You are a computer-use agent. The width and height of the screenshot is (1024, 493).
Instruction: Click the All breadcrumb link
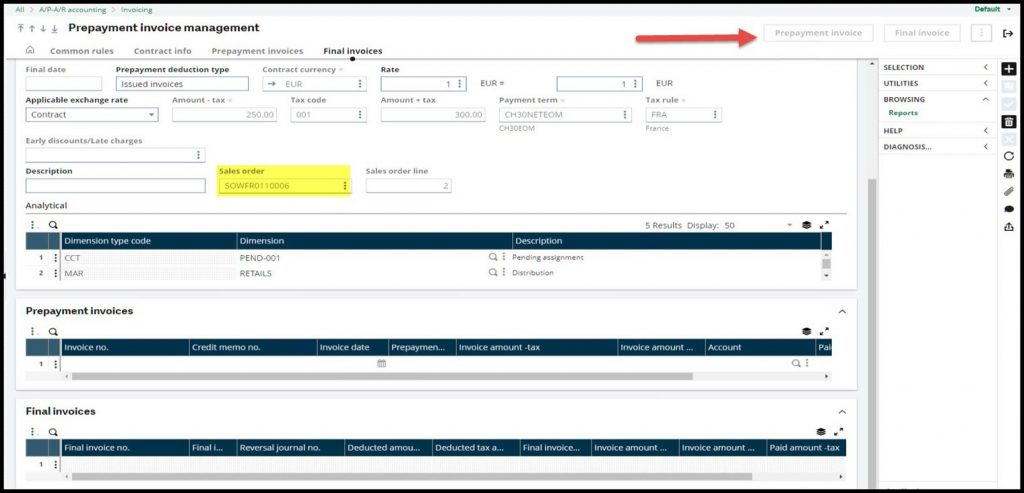[20, 10]
